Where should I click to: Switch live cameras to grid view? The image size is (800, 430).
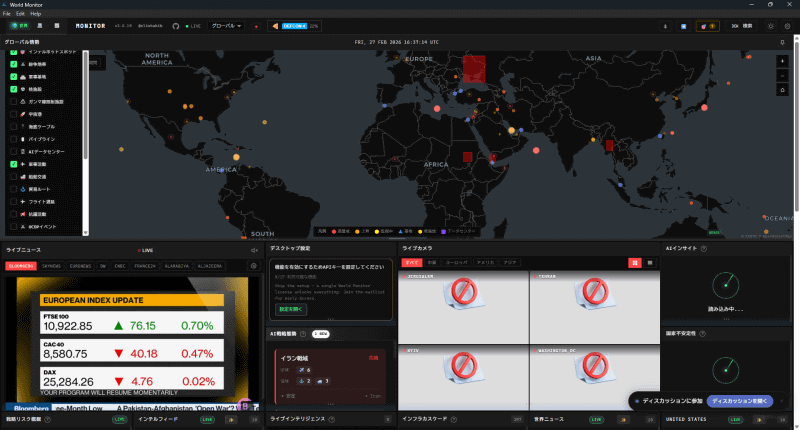point(635,263)
